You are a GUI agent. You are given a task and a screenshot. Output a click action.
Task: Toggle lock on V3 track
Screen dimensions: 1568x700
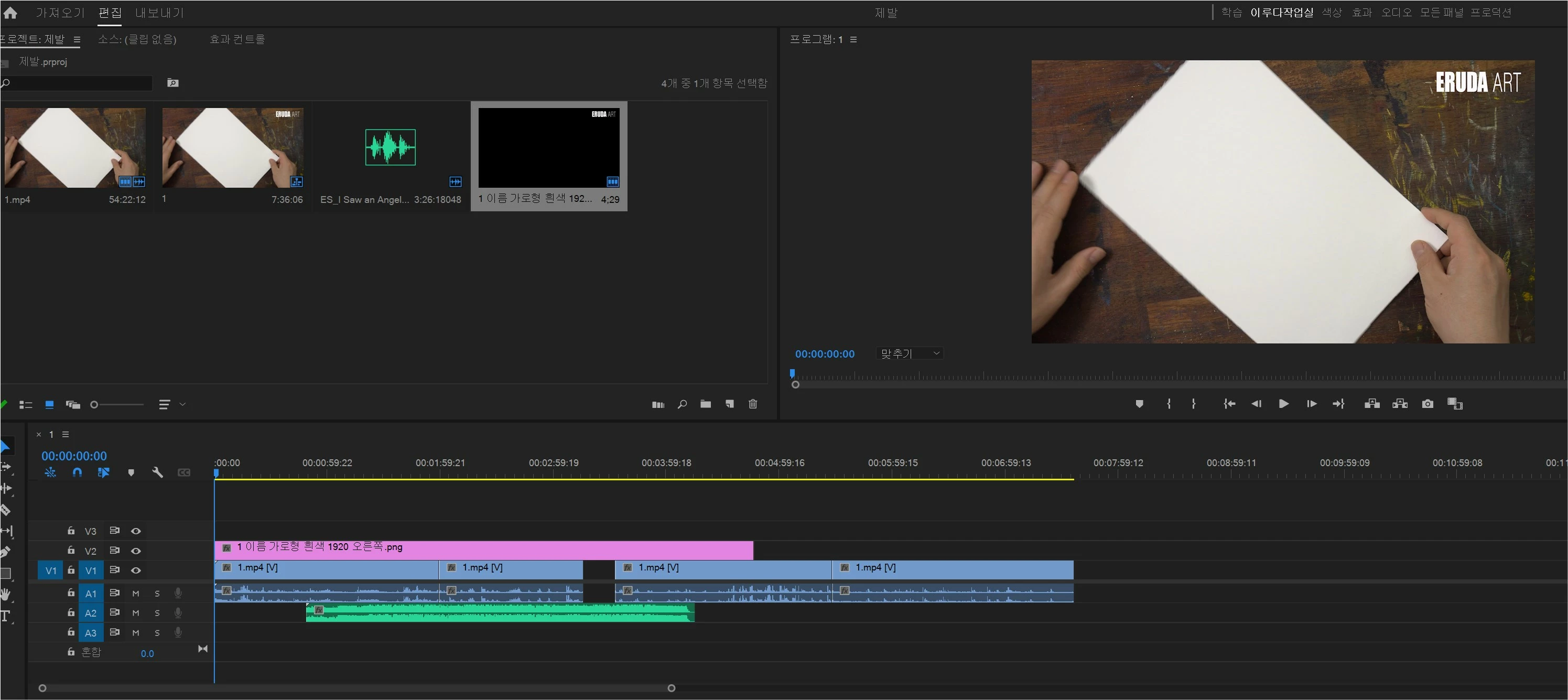(71, 531)
